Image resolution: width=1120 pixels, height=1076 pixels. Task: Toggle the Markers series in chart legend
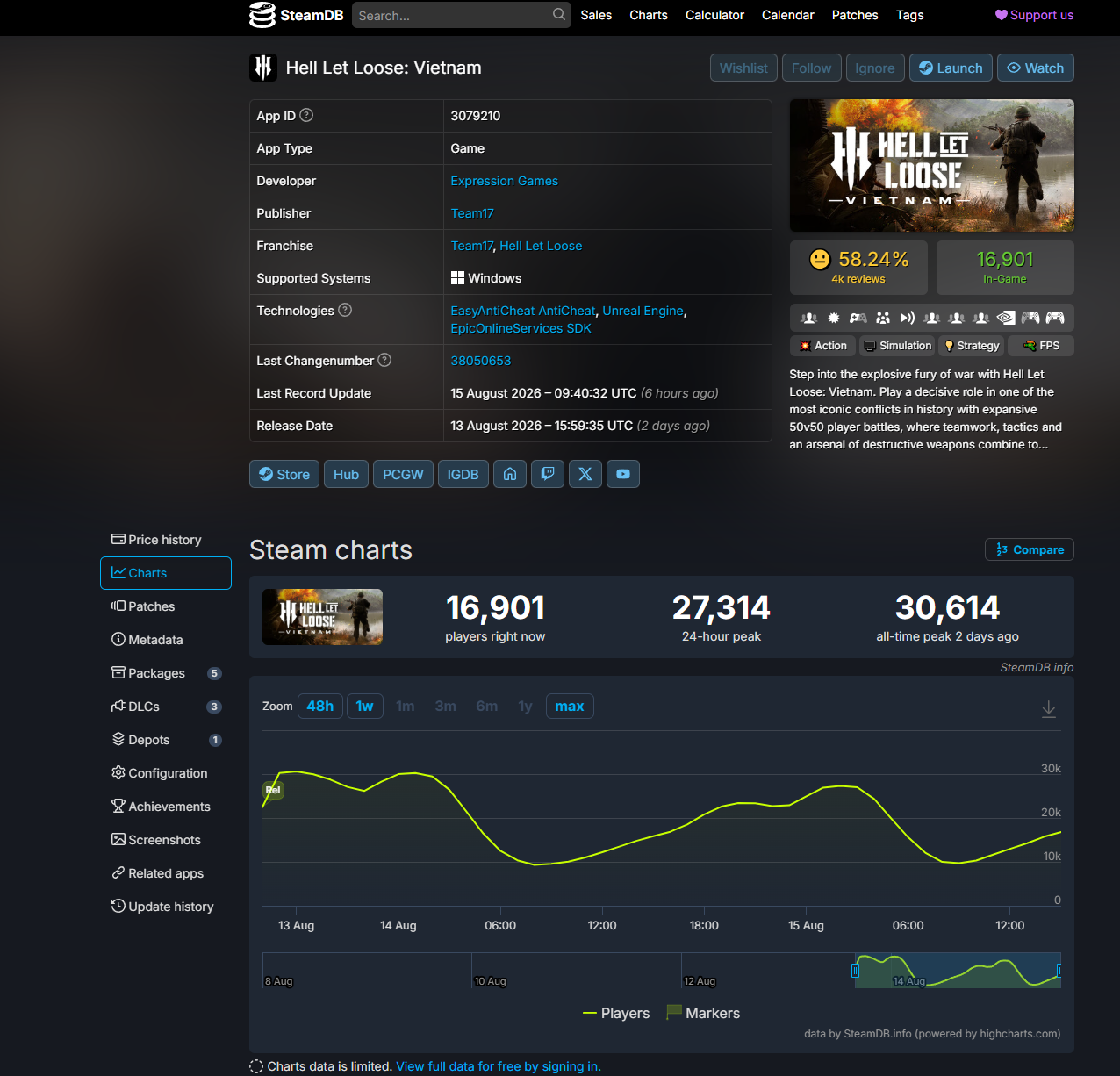[703, 1013]
